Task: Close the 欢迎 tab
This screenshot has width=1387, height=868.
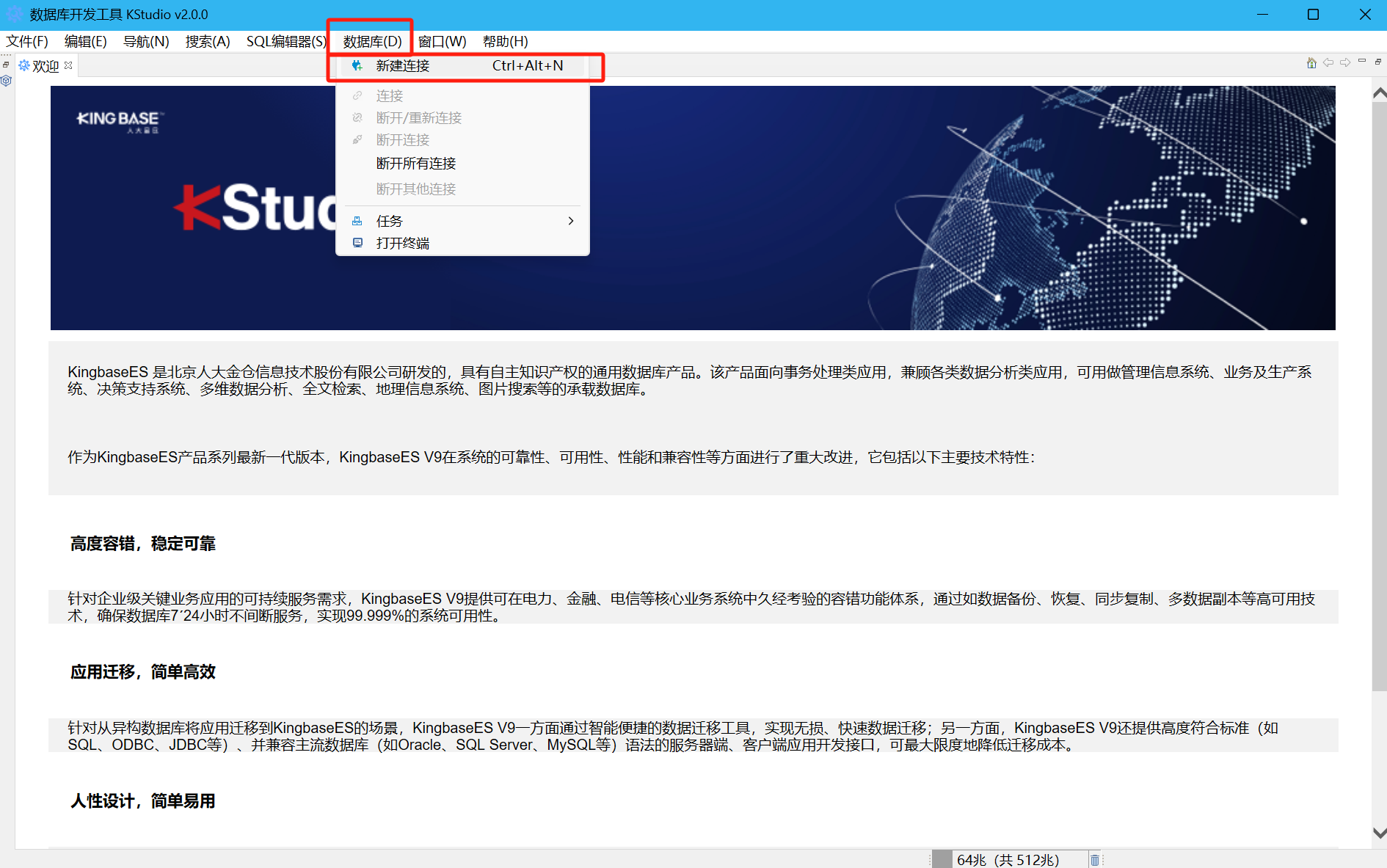Action: (68, 65)
